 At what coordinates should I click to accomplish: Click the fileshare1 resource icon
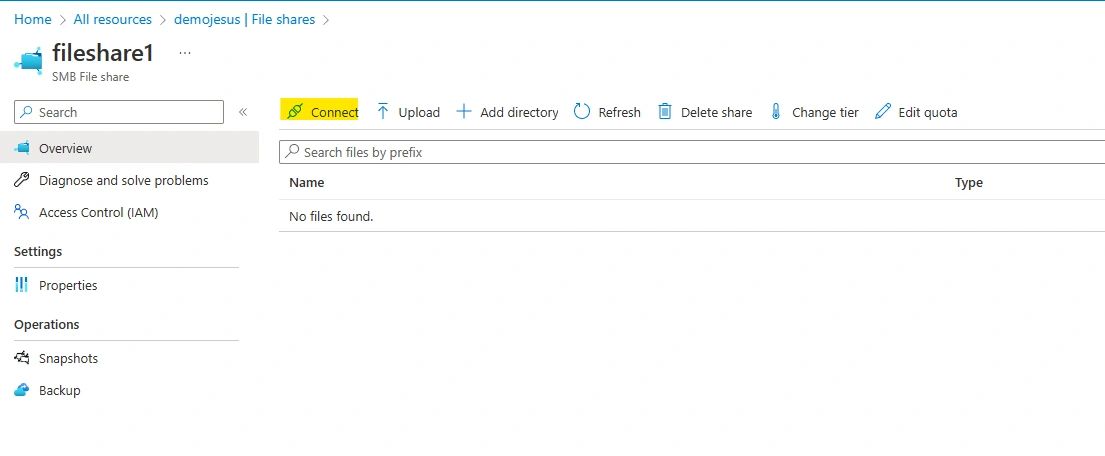(28, 60)
